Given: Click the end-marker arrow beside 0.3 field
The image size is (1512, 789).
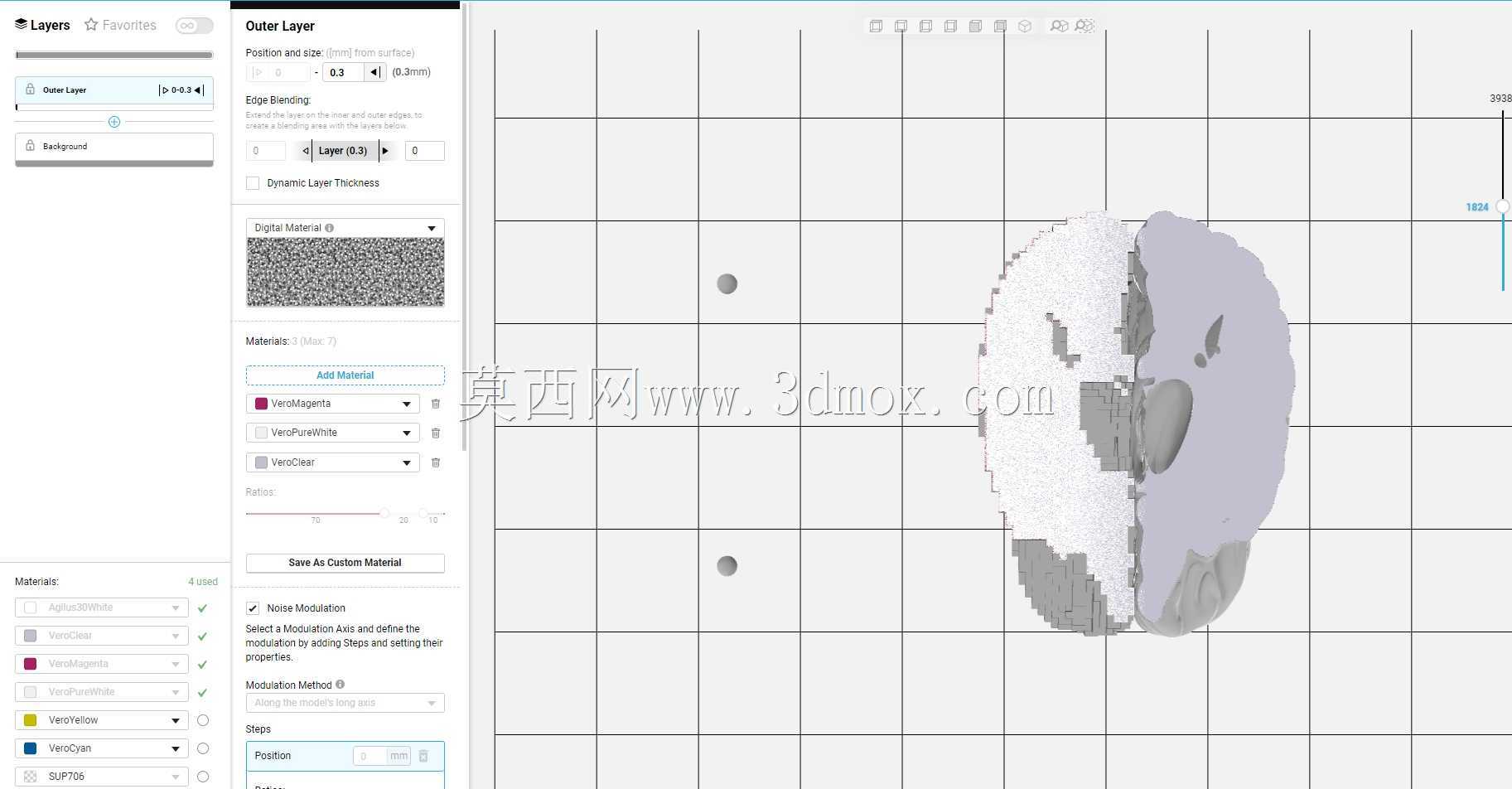Looking at the screenshot, I should (375, 72).
